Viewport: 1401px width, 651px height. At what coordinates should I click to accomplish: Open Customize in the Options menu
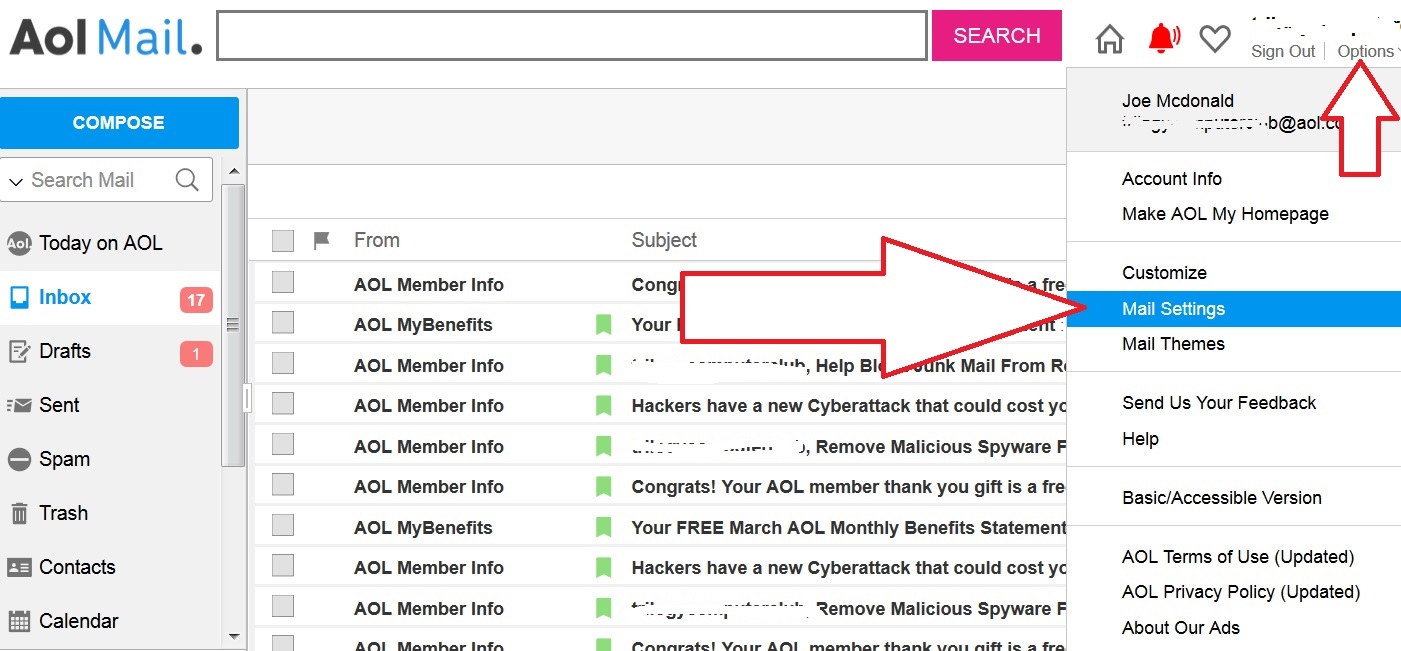[x=1164, y=273]
